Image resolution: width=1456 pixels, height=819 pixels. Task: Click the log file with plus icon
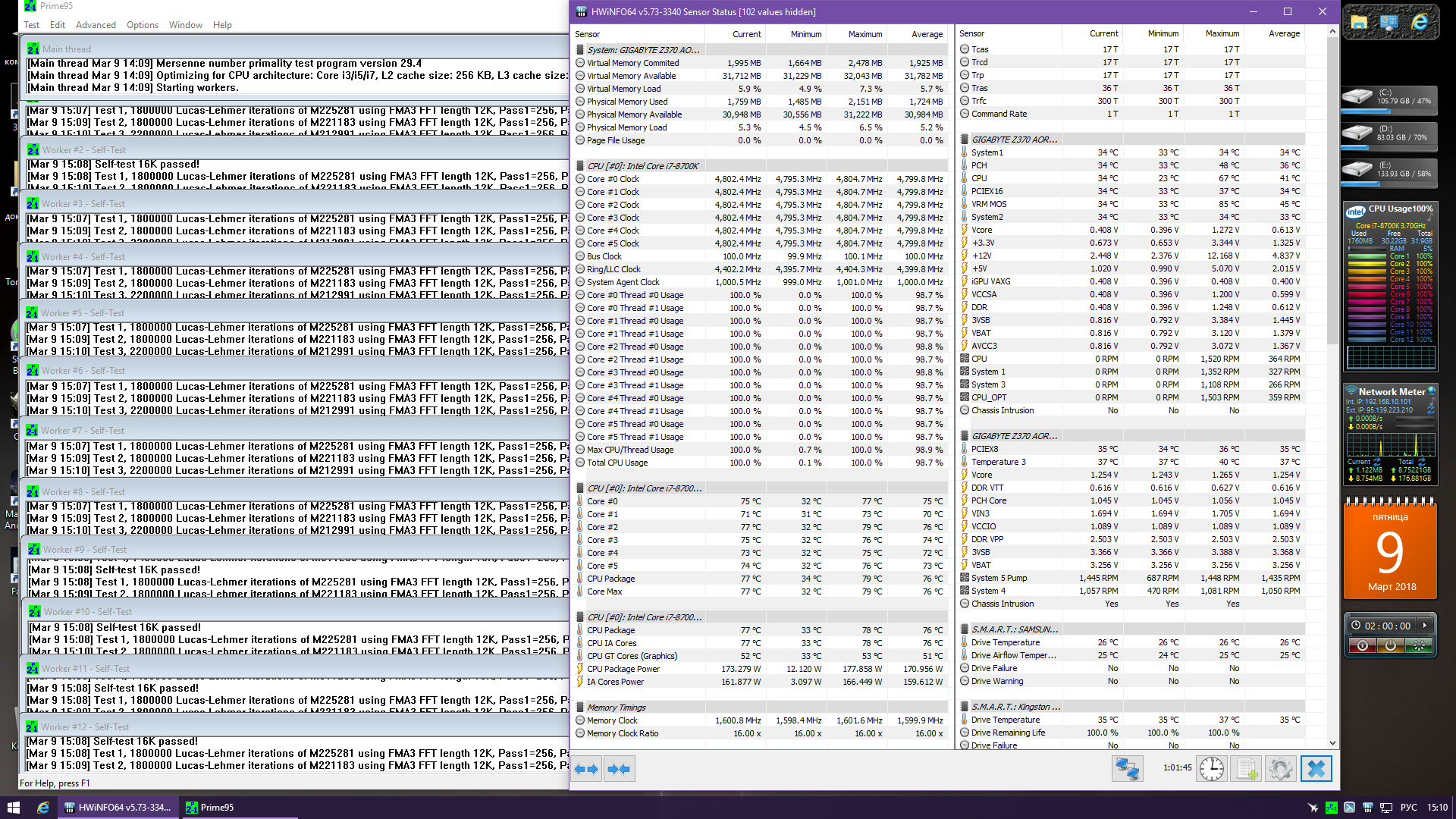(1247, 769)
